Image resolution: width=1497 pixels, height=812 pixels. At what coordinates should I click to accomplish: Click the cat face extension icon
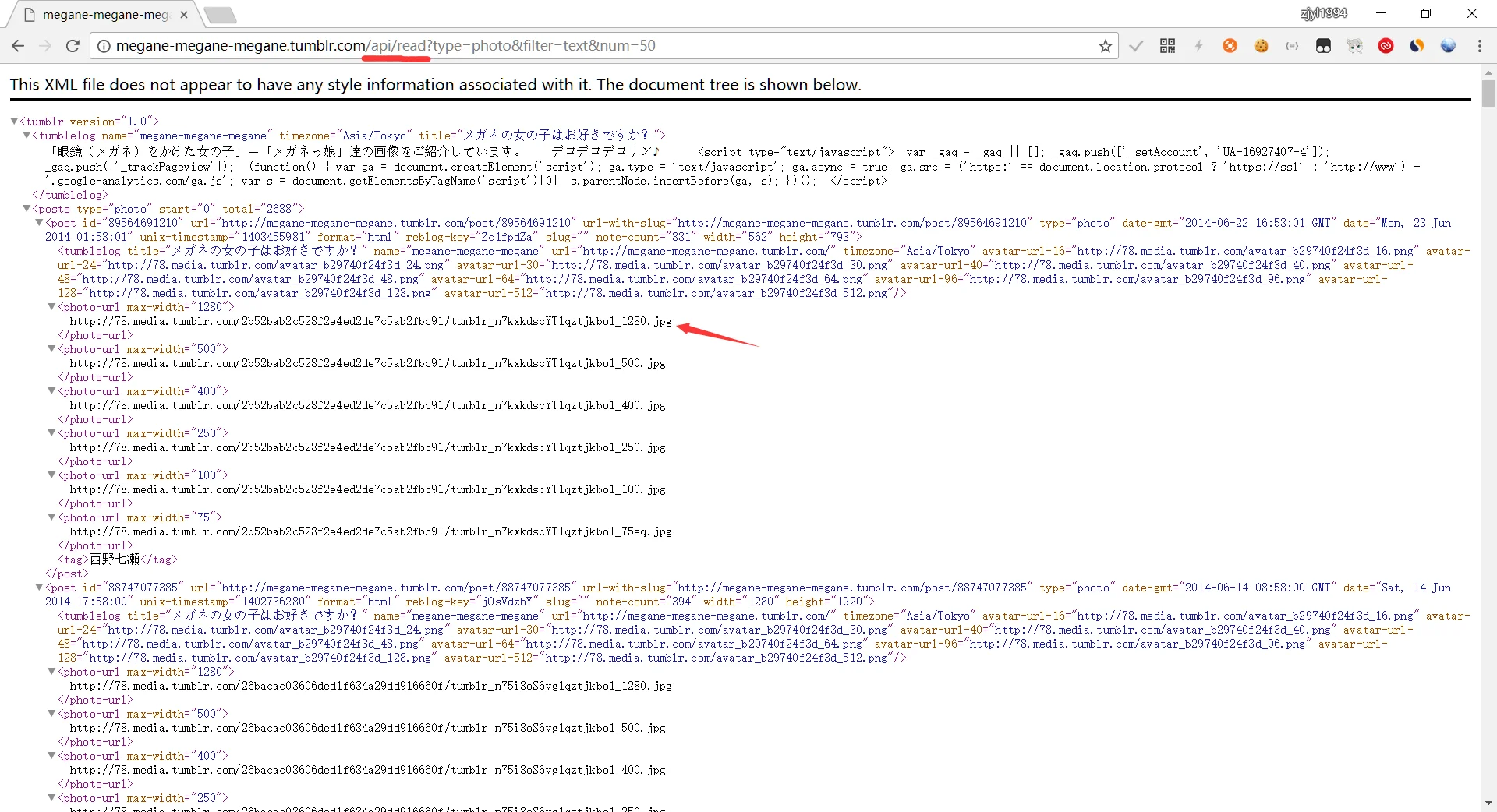[1354, 46]
